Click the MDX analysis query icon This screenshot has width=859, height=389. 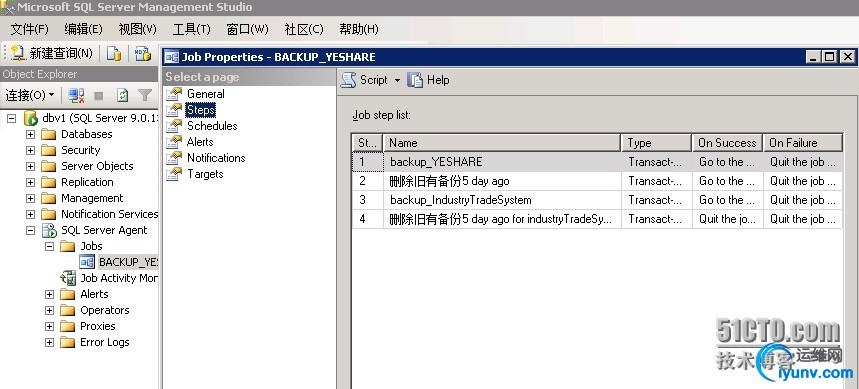[x=143, y=53]
